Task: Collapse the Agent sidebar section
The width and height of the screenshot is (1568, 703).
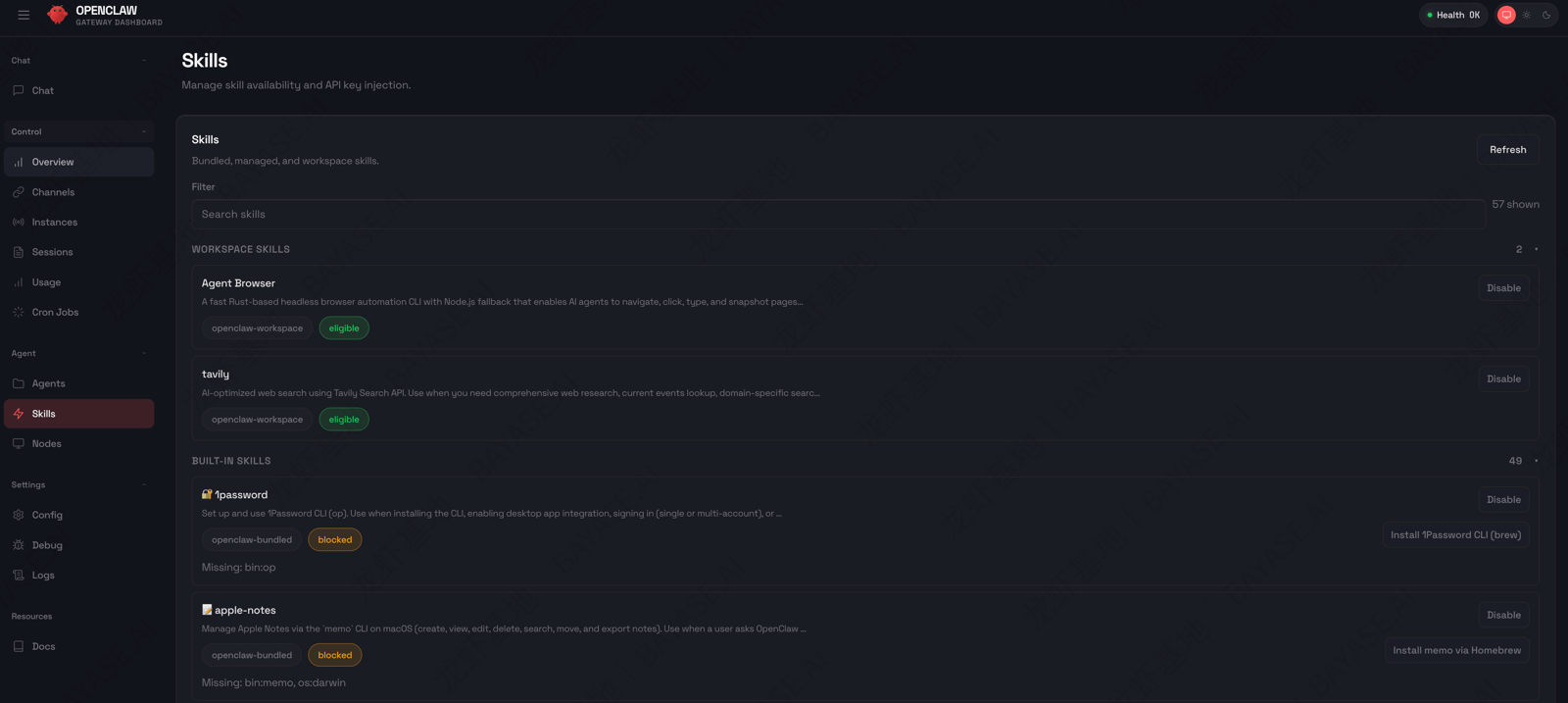Action: point(144,353)
